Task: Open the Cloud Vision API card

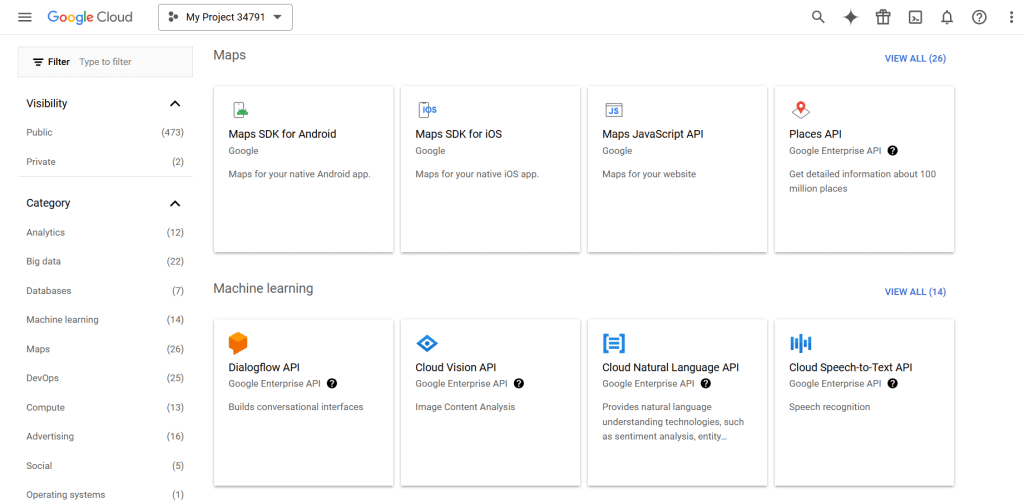Action: point(490,400)
